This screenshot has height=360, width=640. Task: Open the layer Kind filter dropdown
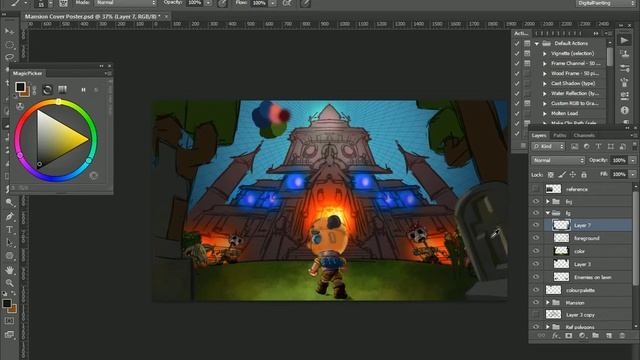[548, 146]
